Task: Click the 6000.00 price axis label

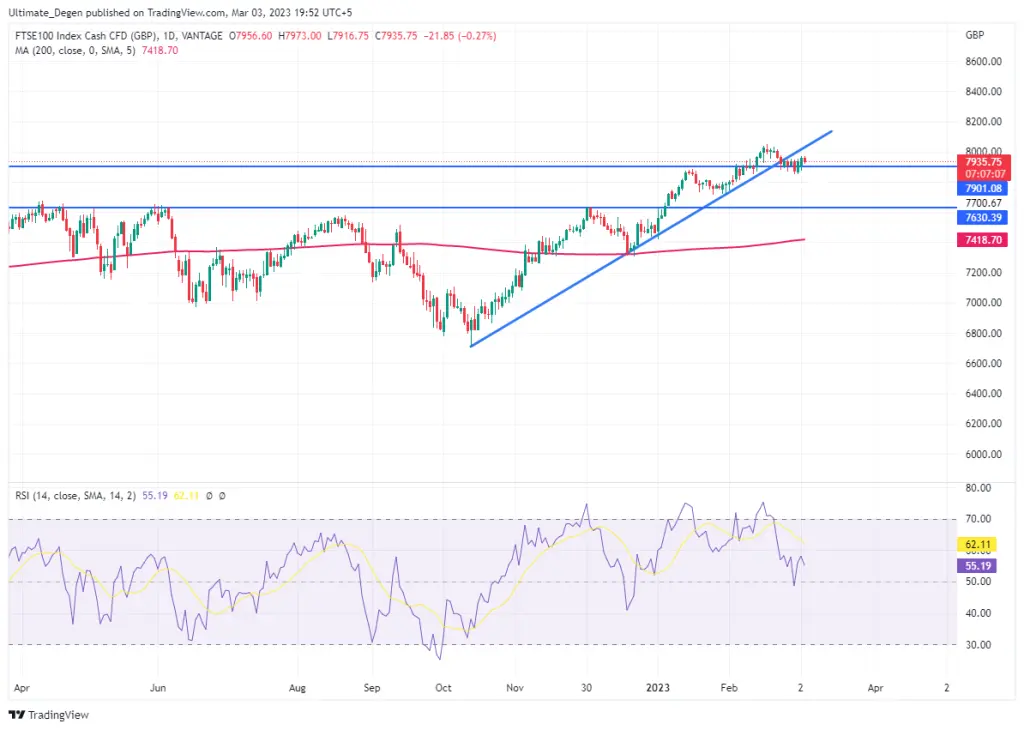Action: pyautogui.click(x=984, y=454)
